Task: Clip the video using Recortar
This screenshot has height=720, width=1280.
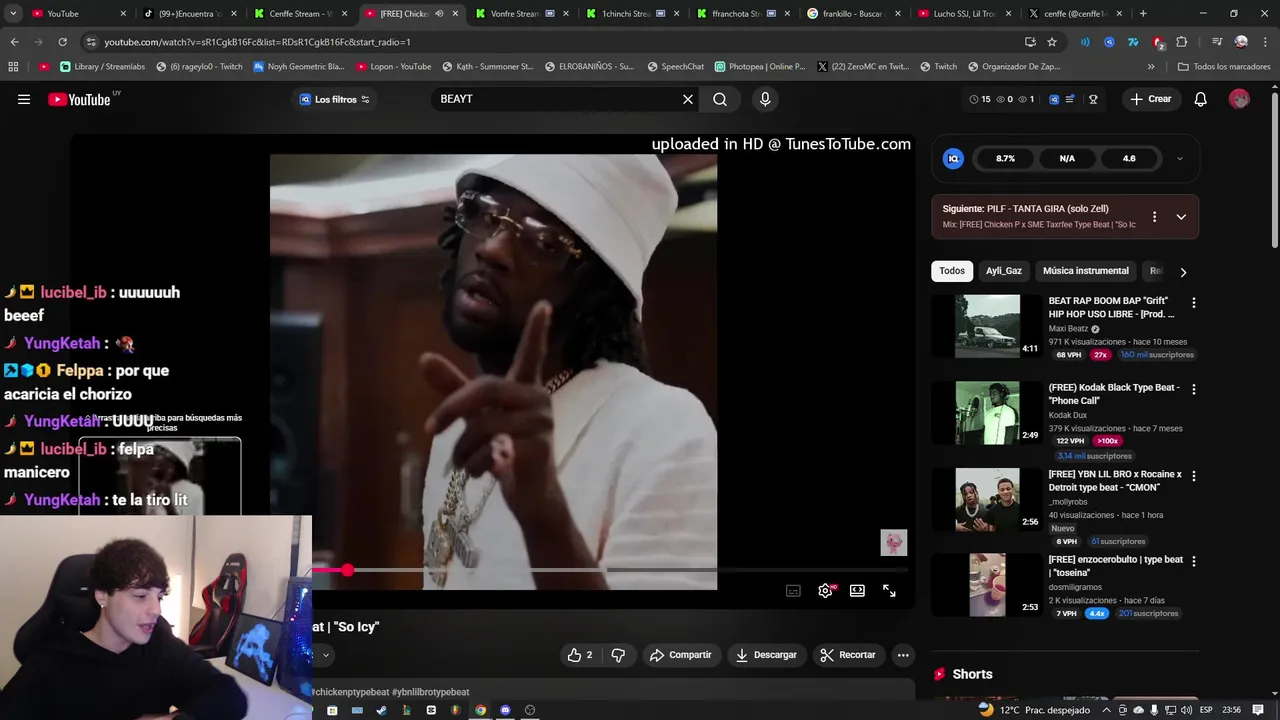Action: 847,655
